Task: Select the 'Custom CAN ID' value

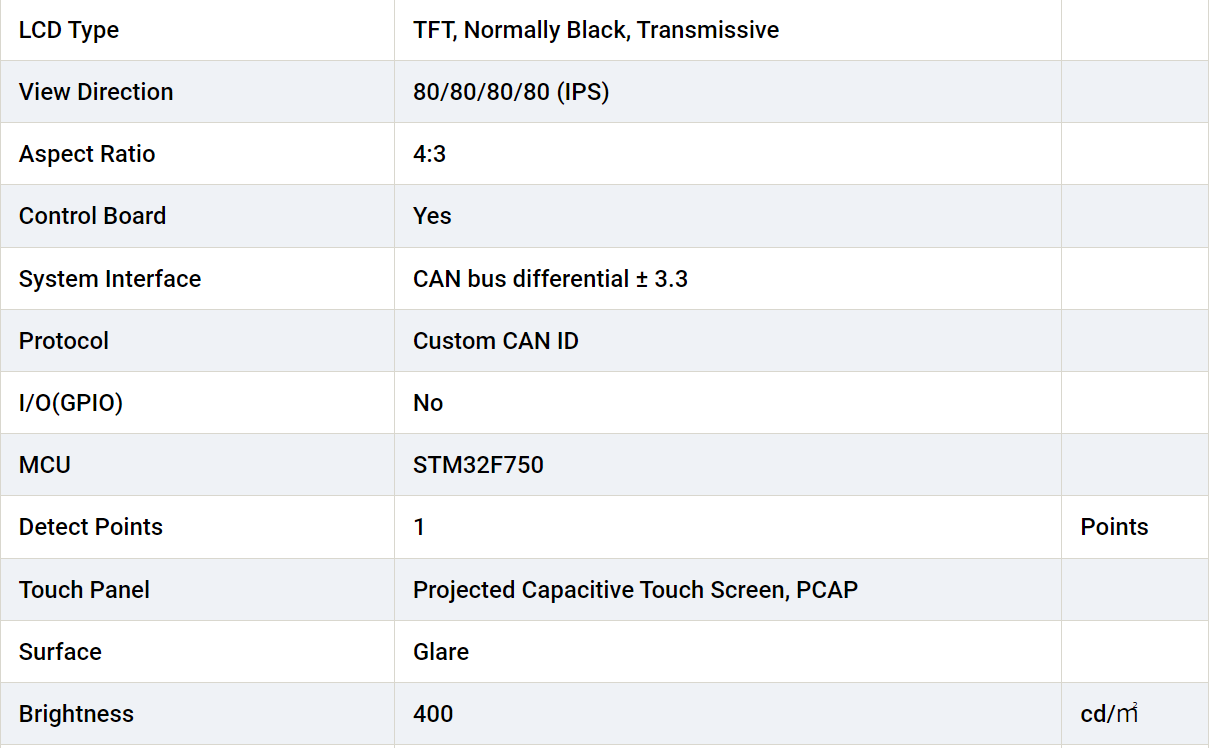Action: [496, 341]
